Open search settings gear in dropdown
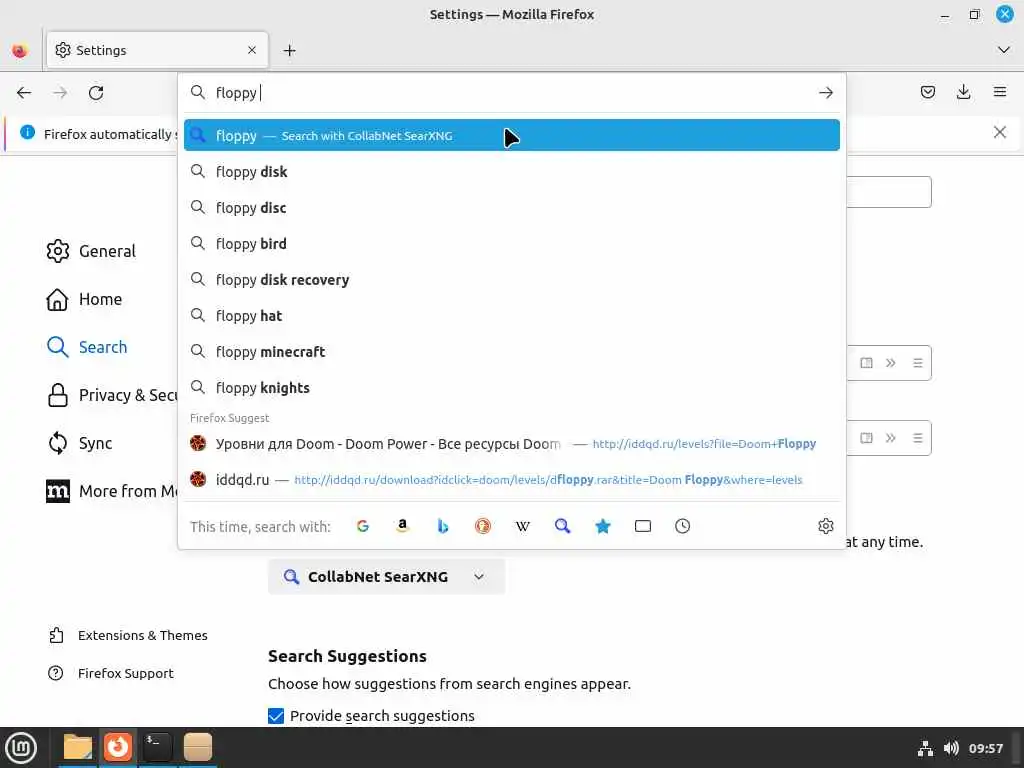Image resolution: width=1024 pixels, height=768 pixels. (x=825, y=526)
